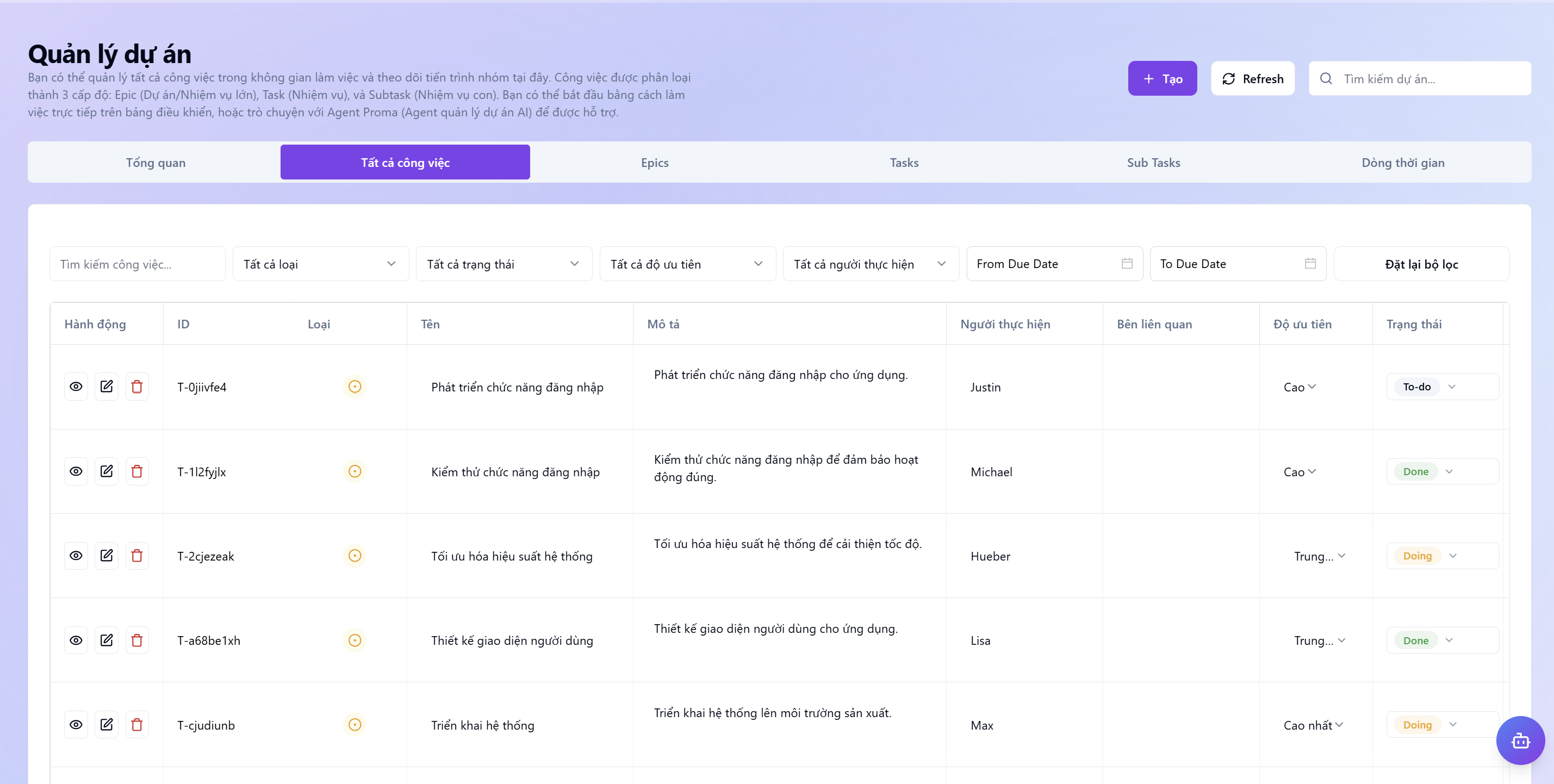
Task: Open the From Due Date calendar icon
Action: point(1127,264)
